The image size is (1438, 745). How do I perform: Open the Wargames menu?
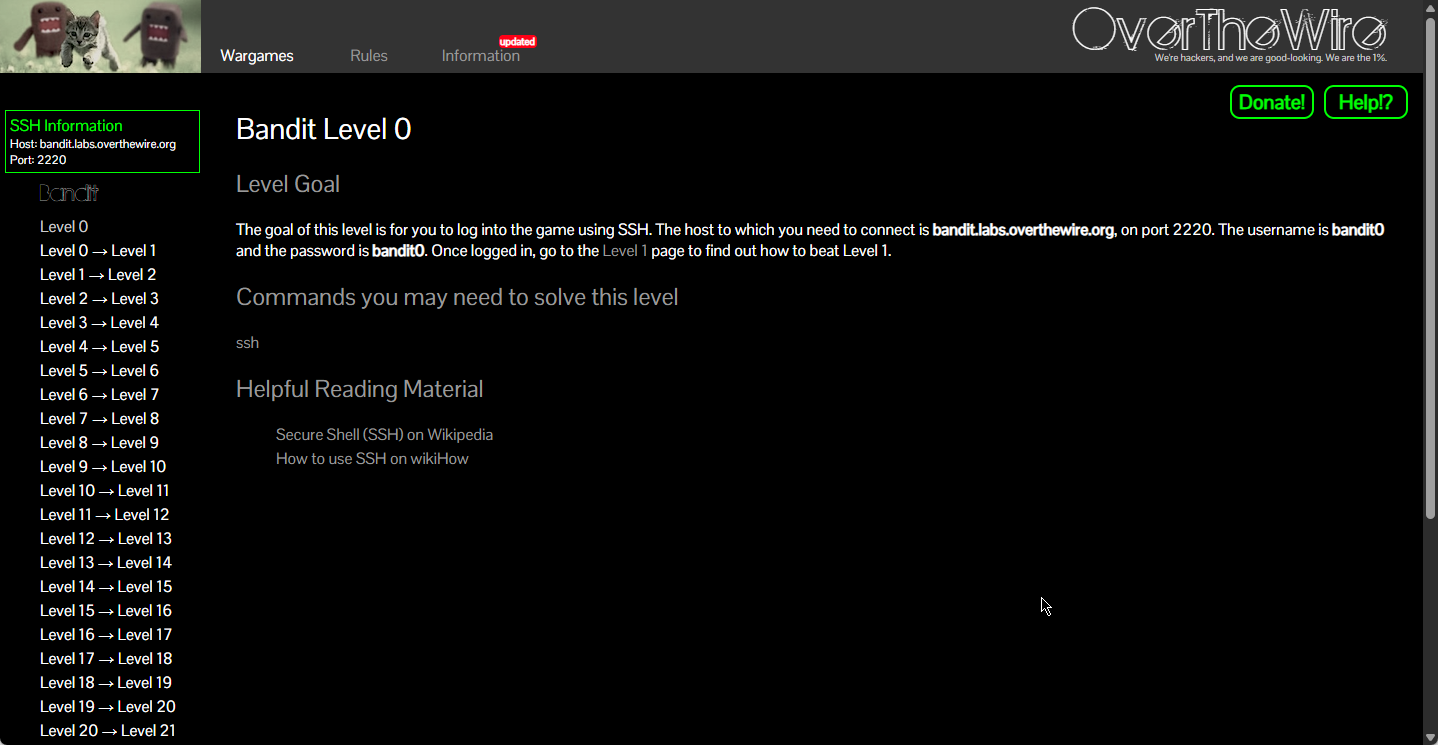pos(257,56)
